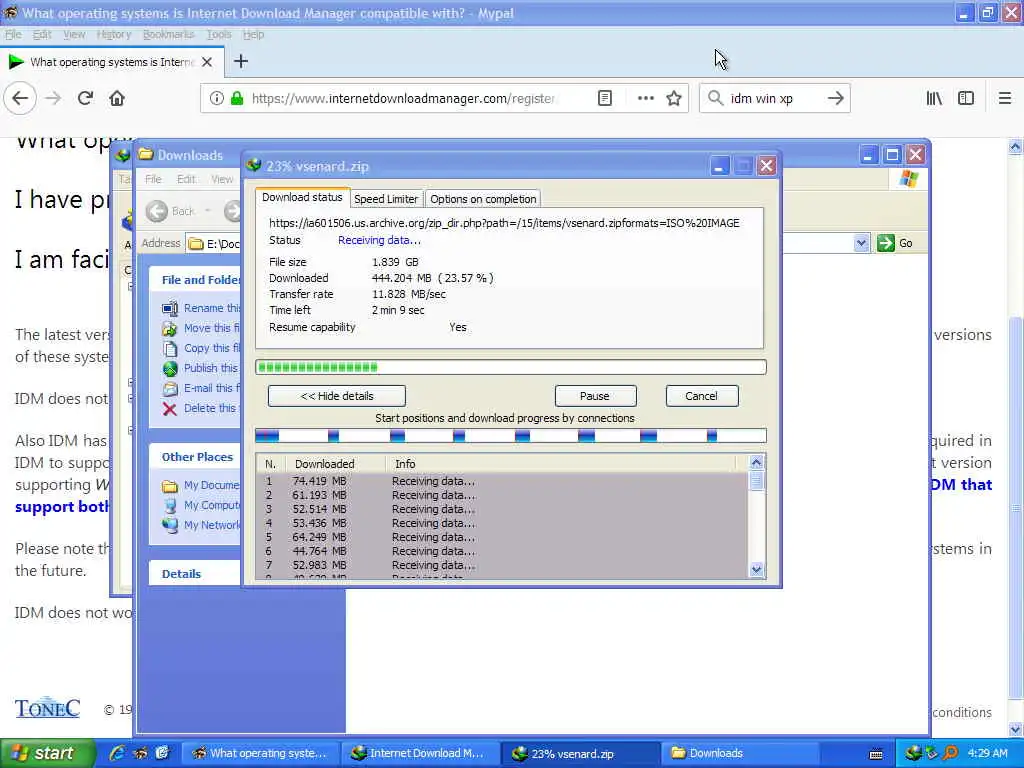Open My Documents folder icon in Other Places
The height and width of the screenshot is (768, 1024).
coord(170,485)
